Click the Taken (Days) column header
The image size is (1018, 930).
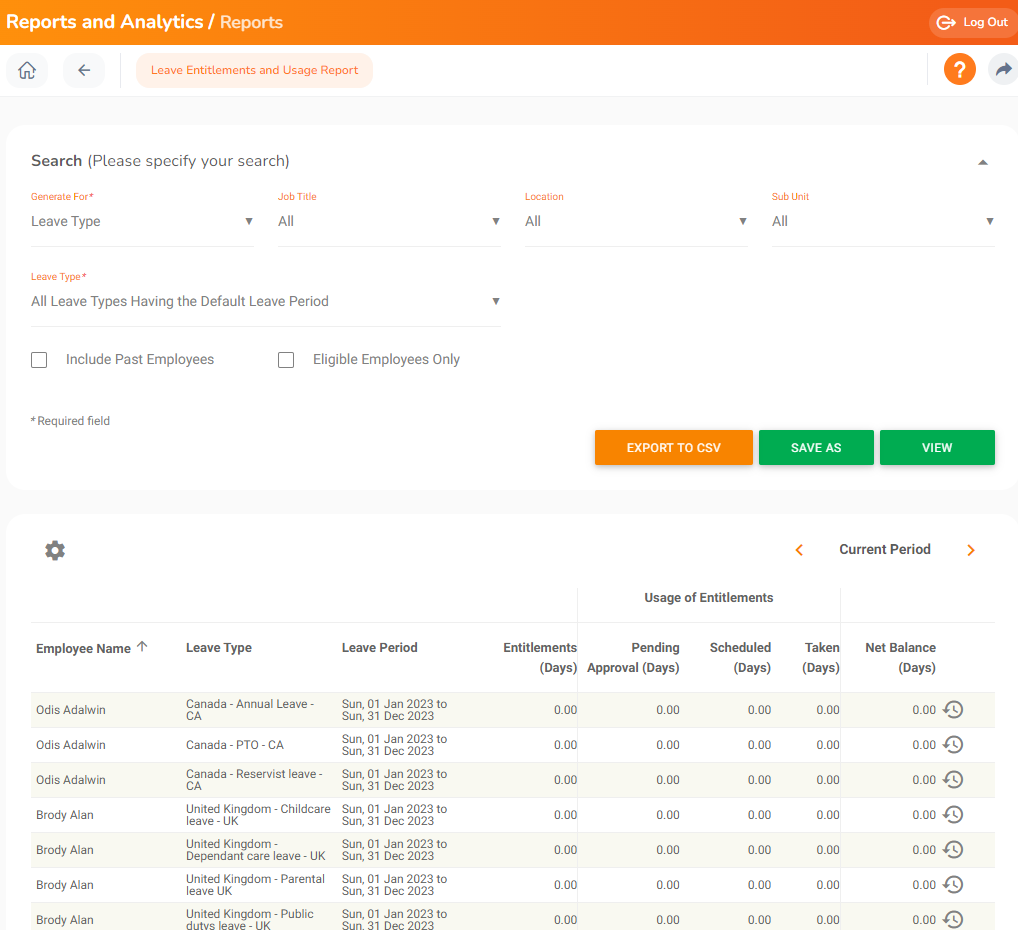coord(821,657)
